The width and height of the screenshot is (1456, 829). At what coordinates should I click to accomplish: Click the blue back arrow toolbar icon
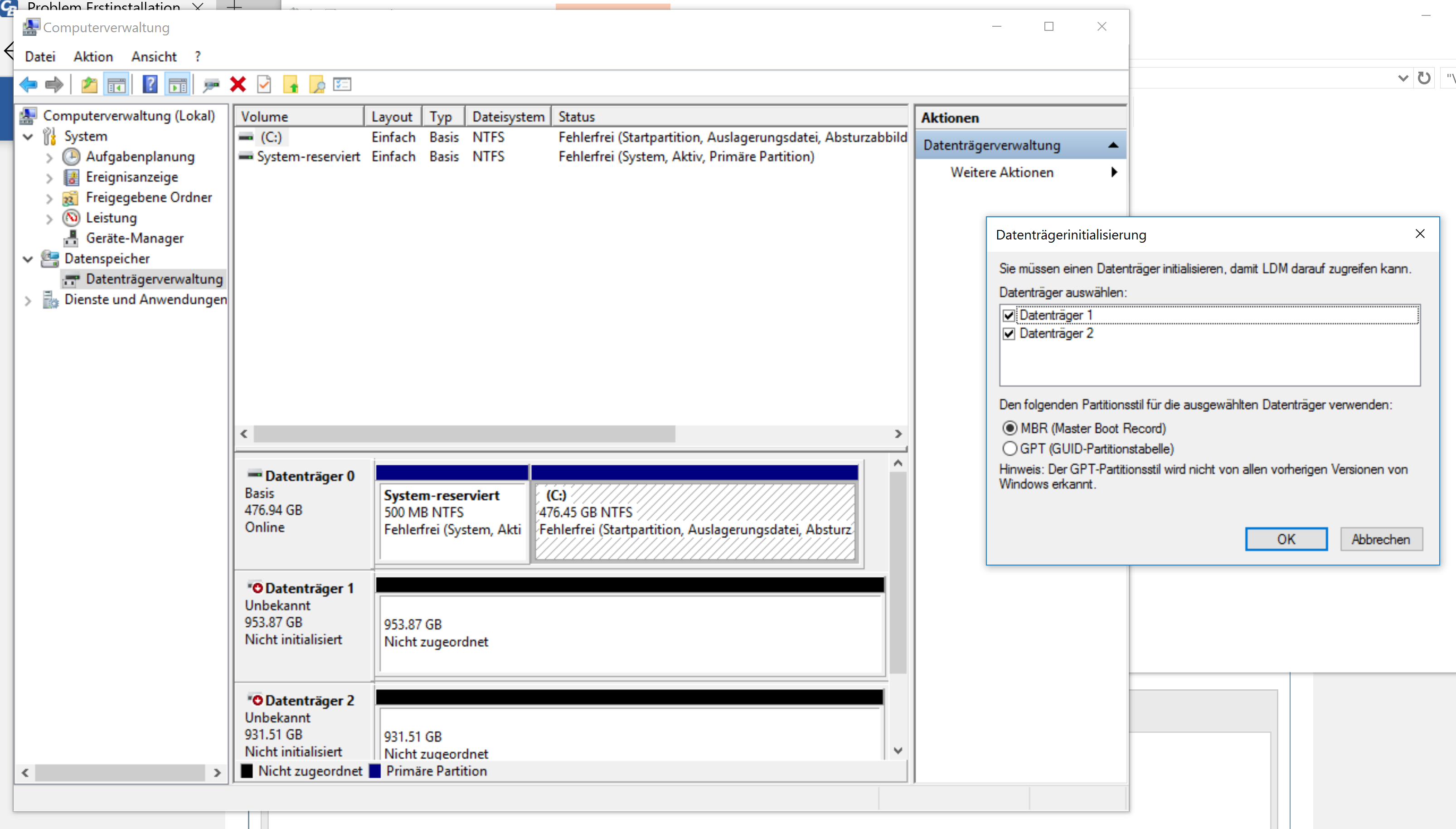coord(28,85)
